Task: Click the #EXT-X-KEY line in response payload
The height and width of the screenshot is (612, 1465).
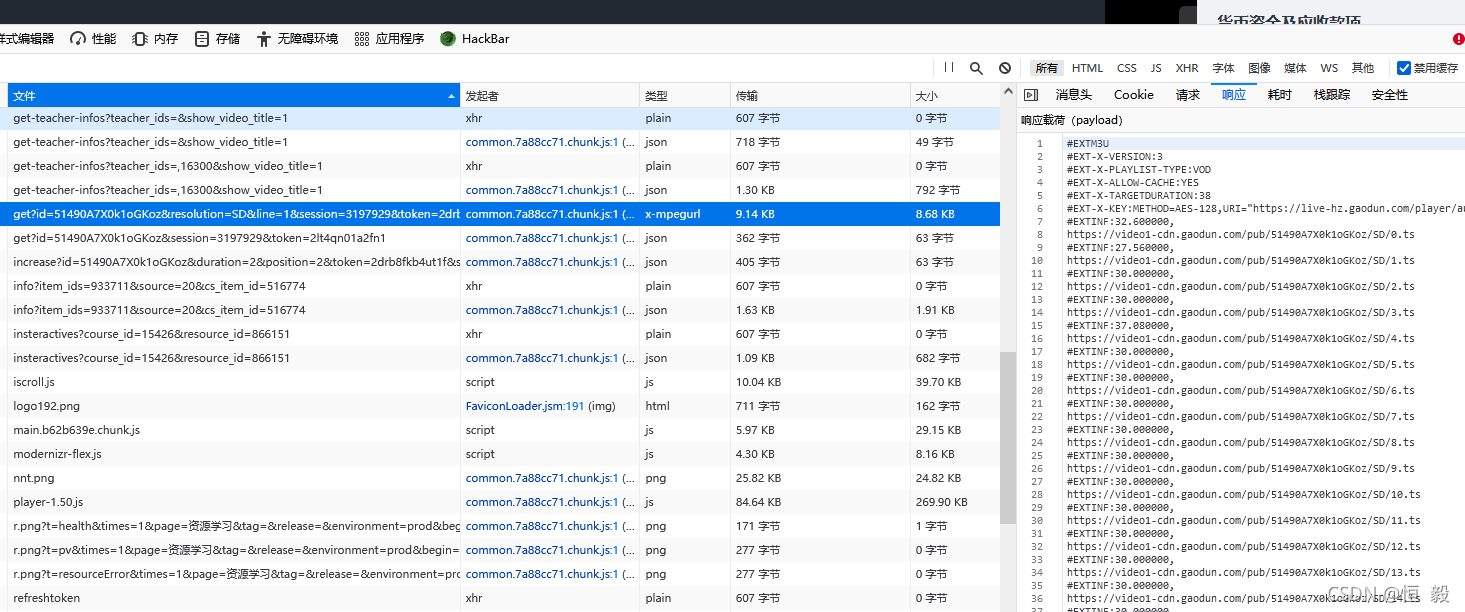Action: (1265, 209)
